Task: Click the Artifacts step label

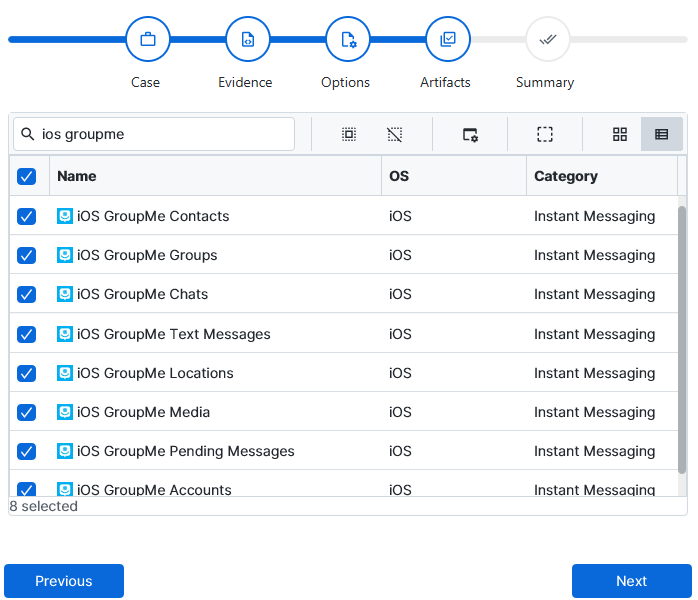Action: click(x=445, y=82)
